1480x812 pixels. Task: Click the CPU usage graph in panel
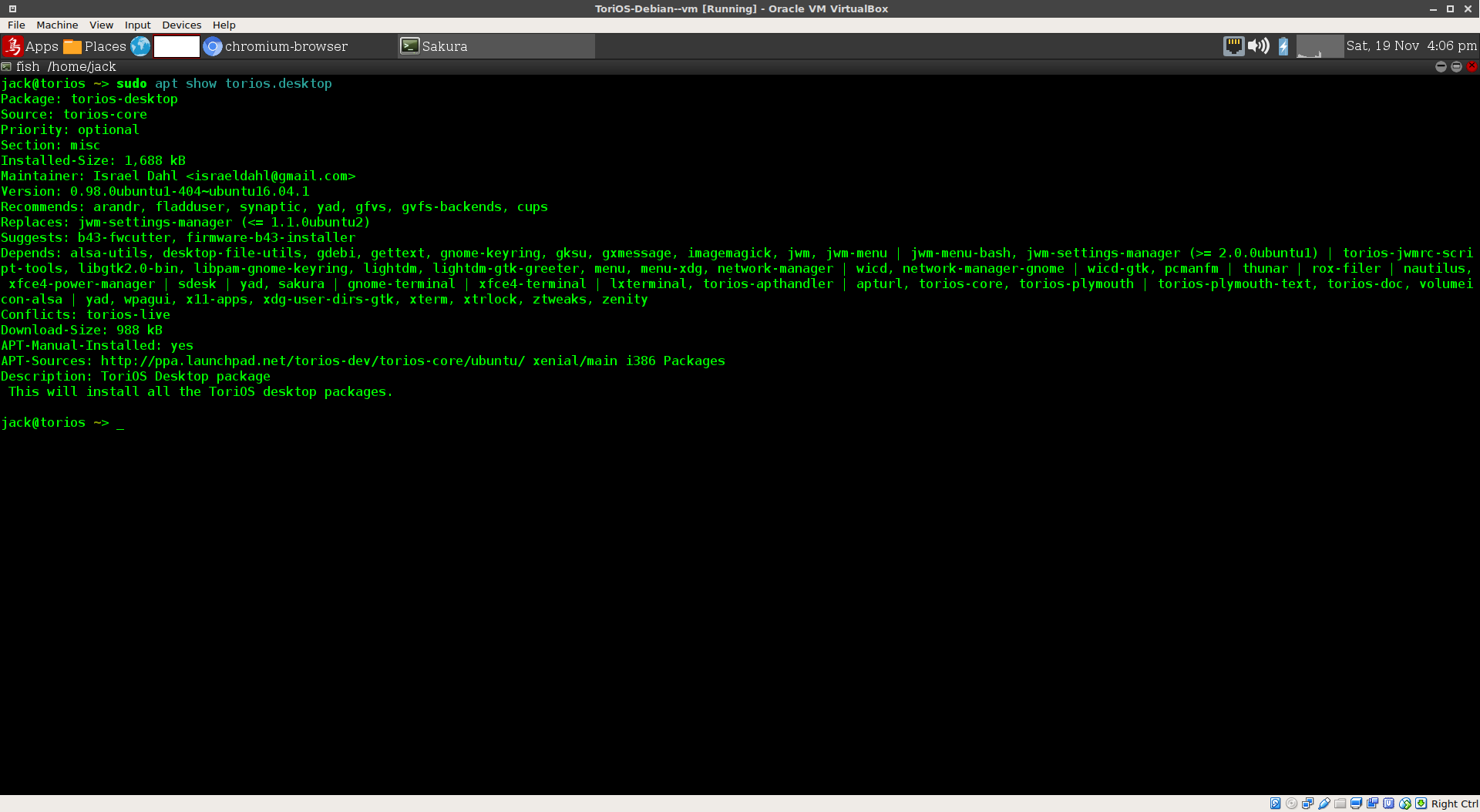pyautogui.click(x=1319, y=46)
